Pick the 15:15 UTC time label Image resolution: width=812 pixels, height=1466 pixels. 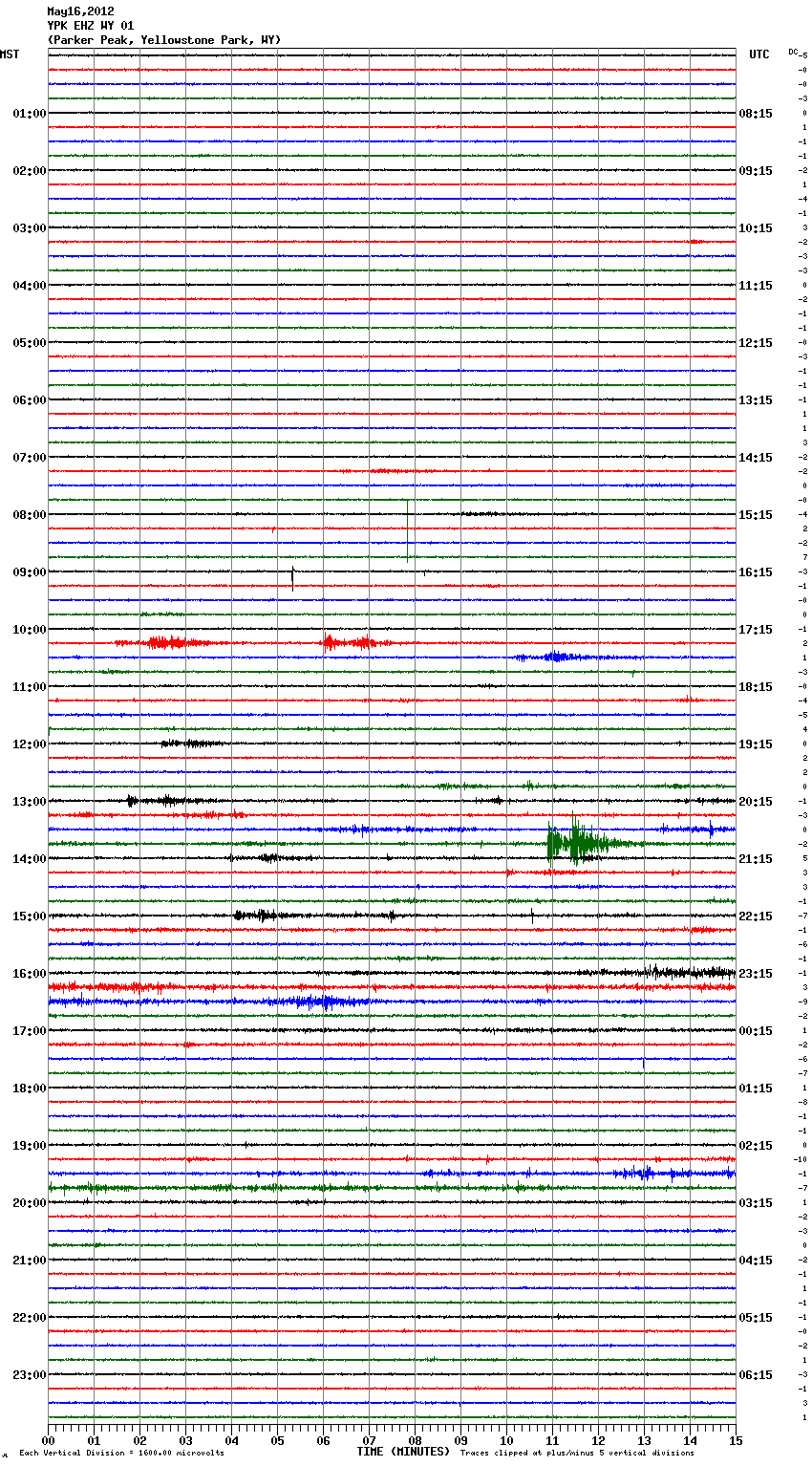click(756, 515)
